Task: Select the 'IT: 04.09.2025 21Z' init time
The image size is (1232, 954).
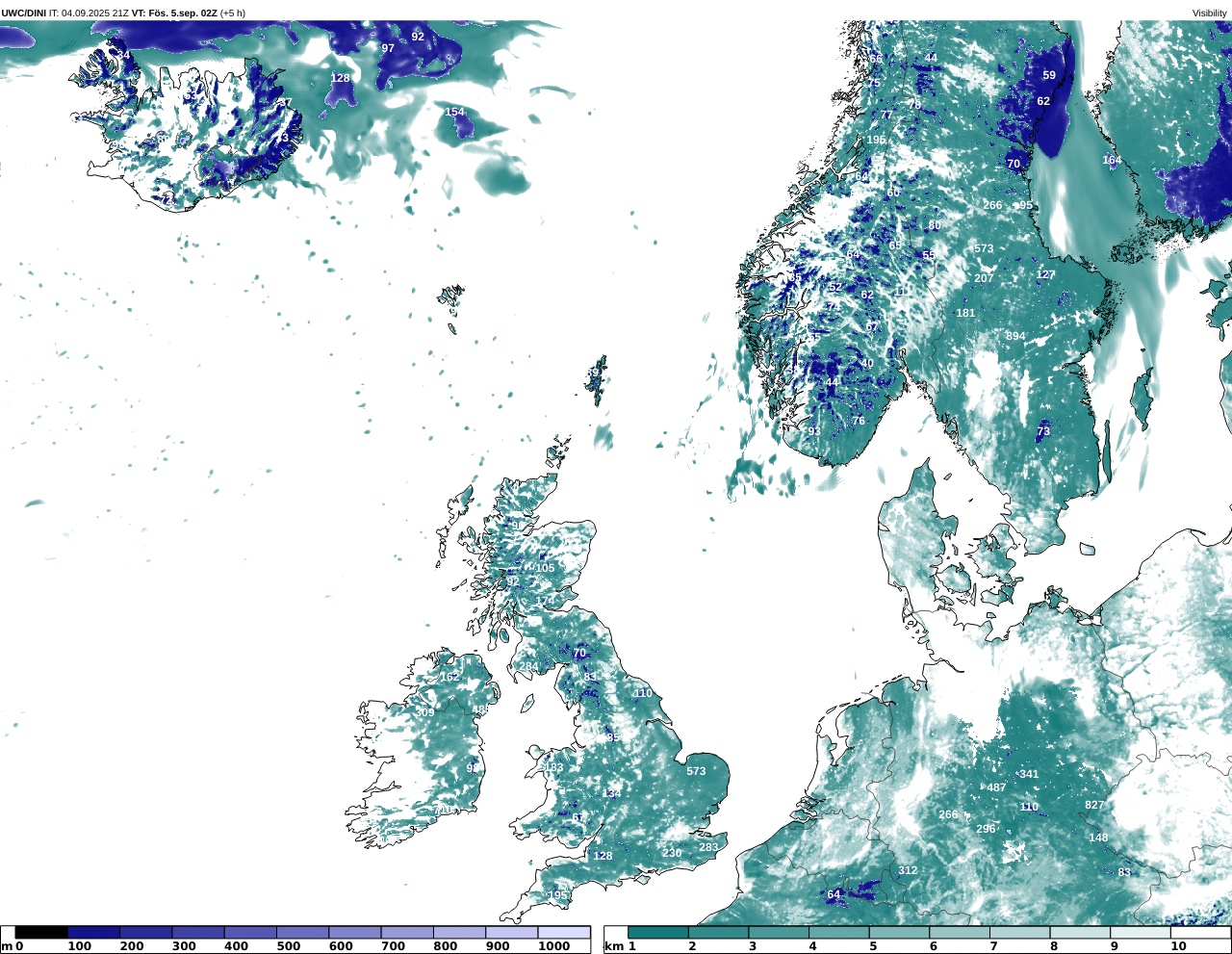Action: (89, 13)
